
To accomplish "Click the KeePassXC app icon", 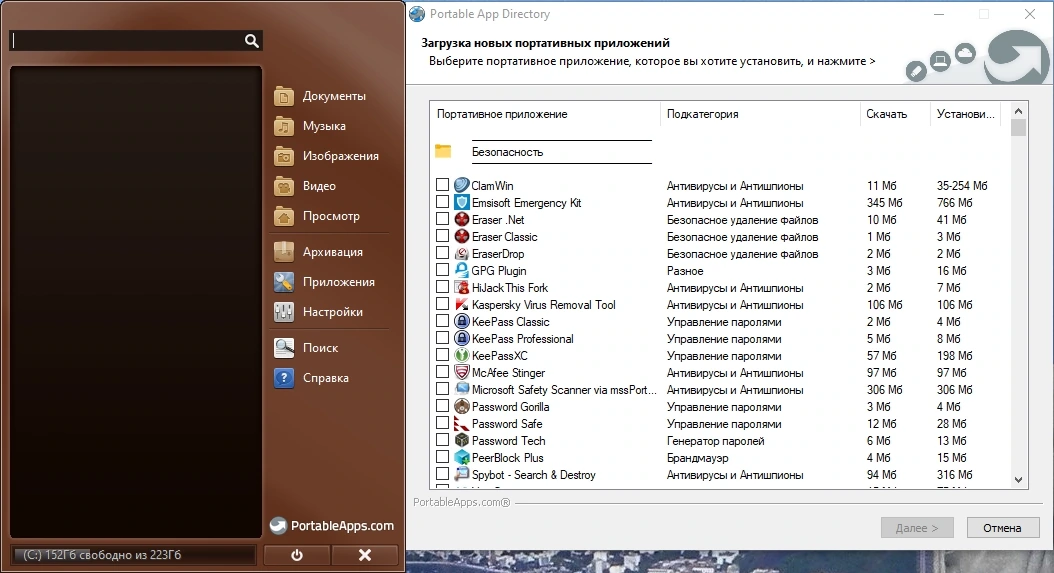I will point(461,355).
